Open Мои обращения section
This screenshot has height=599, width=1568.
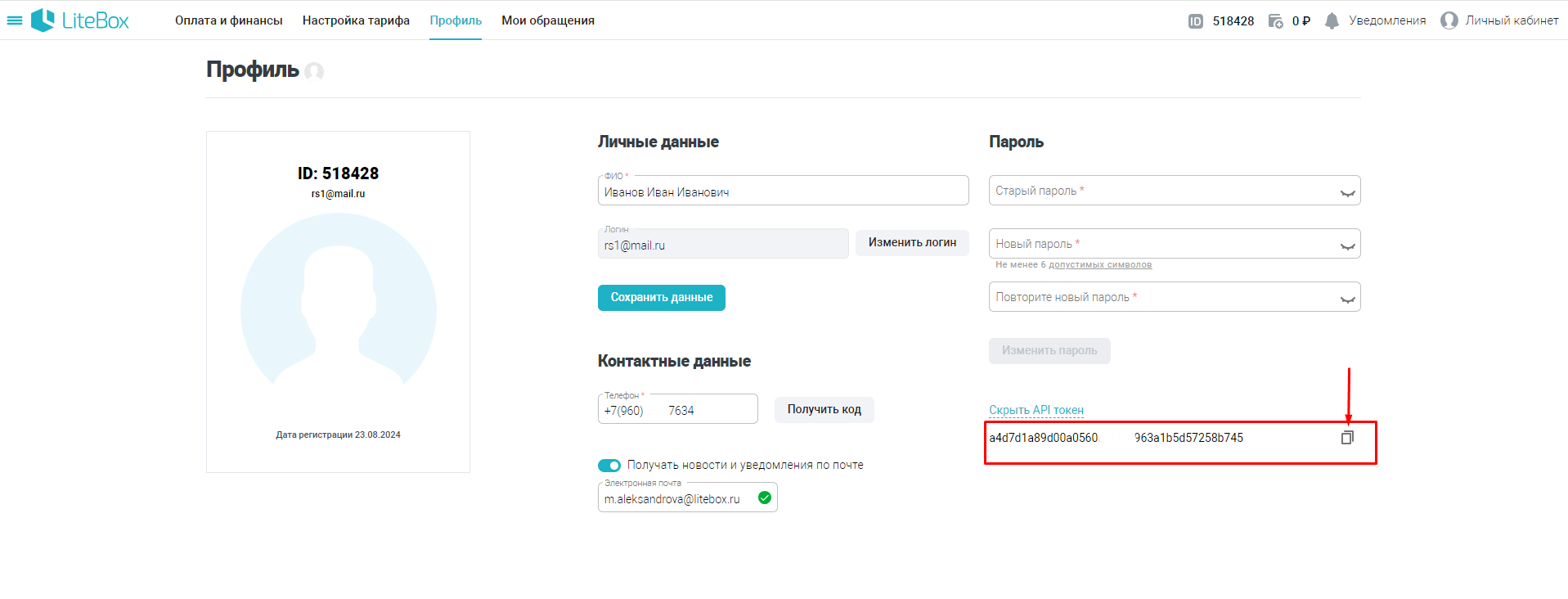(x=548, y=20)
